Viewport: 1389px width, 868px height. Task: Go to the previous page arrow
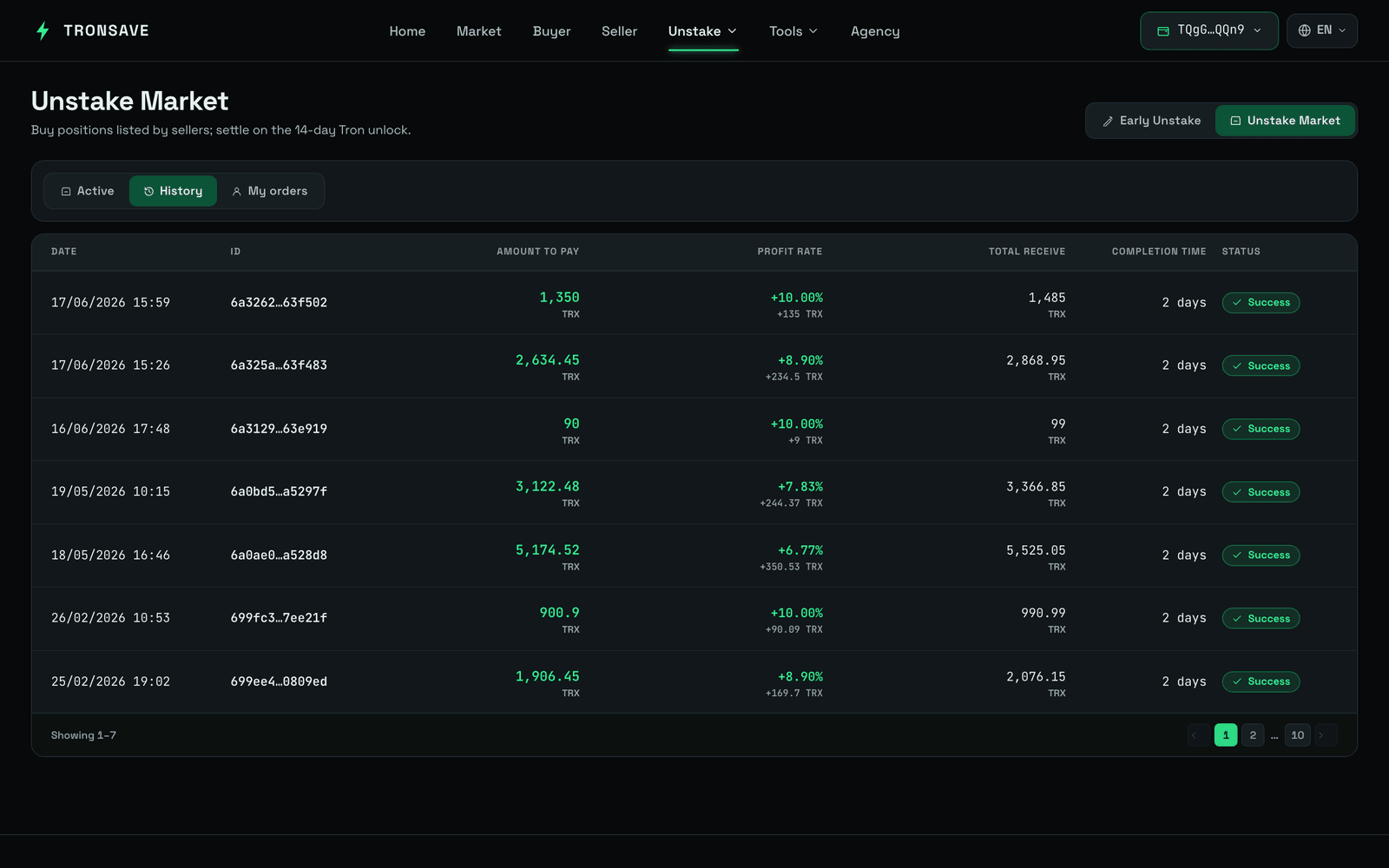coord(1198,735)
